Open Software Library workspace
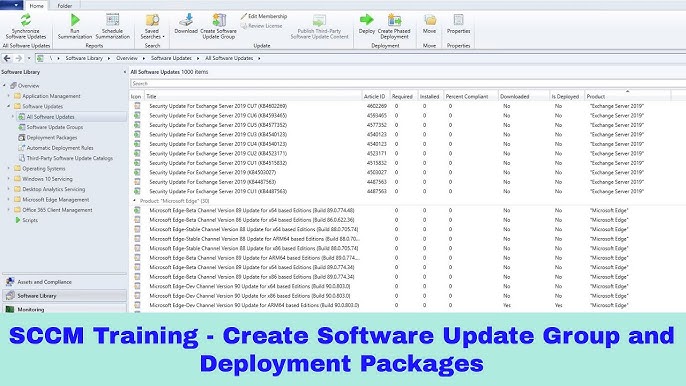 tap(64, 296)
